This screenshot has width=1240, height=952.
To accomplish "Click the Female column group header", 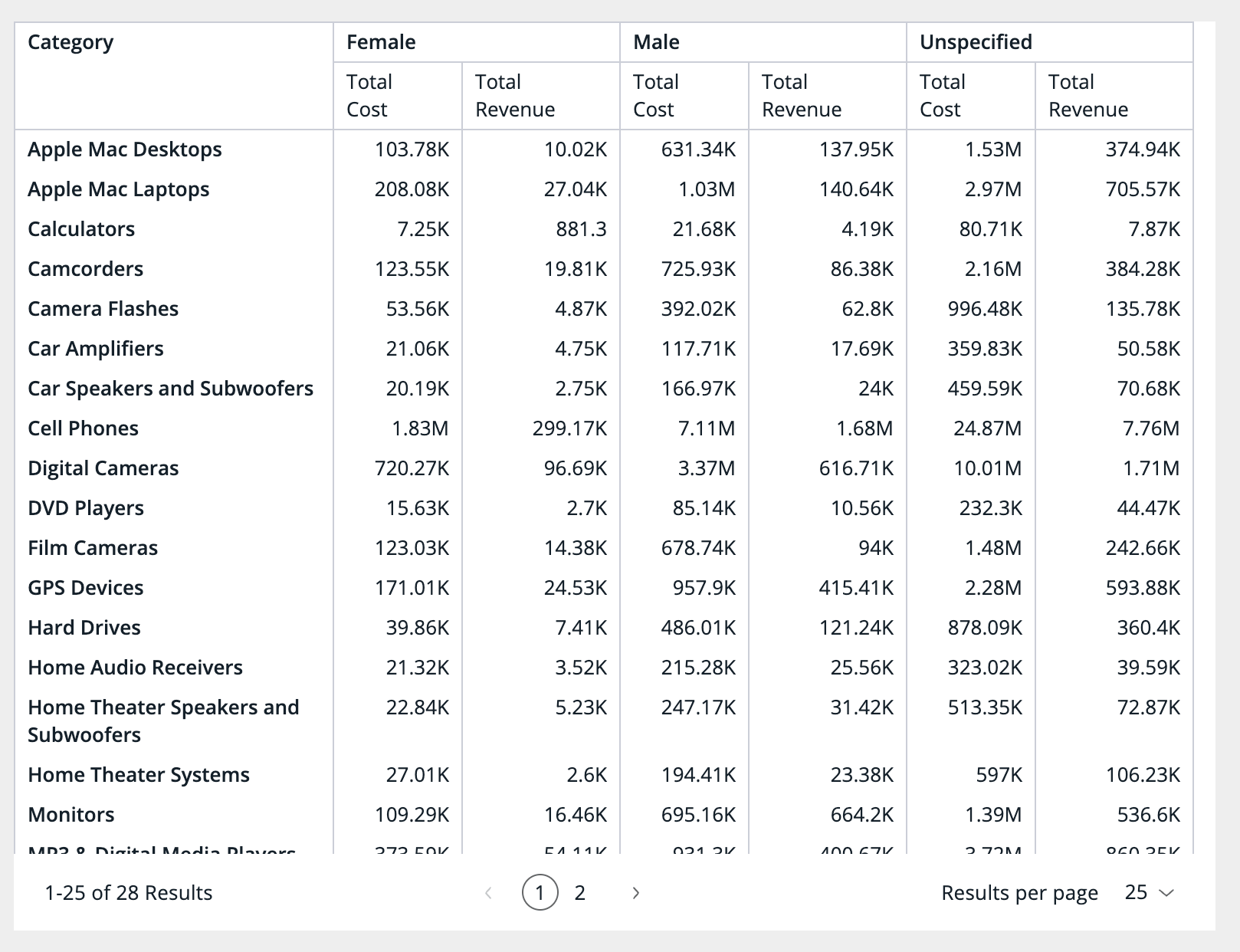I will [x=381, y=42].
